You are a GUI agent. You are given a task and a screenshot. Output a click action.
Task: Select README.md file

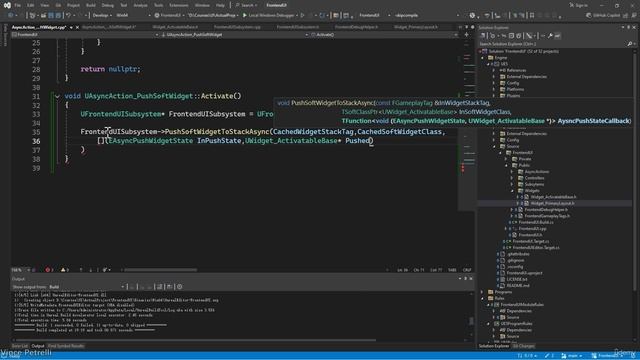[517, 286]
